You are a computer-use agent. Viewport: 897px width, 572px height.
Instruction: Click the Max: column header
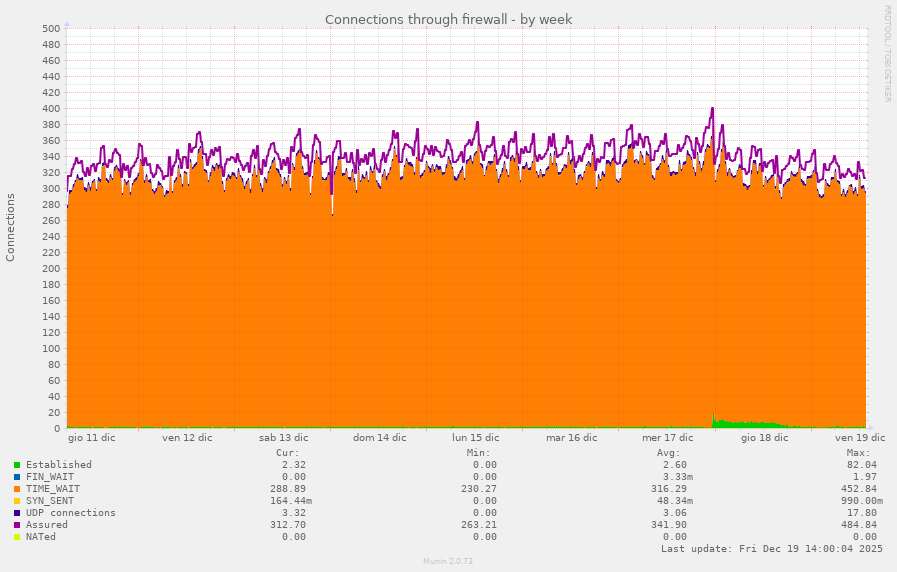(859, 452)
